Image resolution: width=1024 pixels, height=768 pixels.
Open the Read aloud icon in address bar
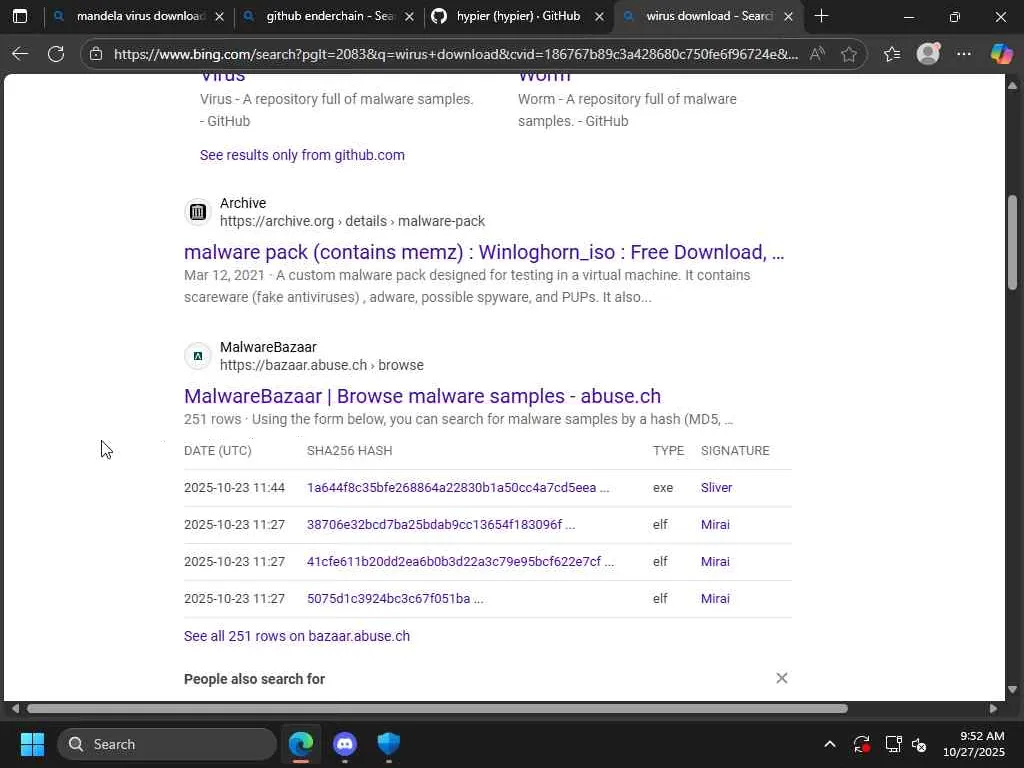point(817,54)
